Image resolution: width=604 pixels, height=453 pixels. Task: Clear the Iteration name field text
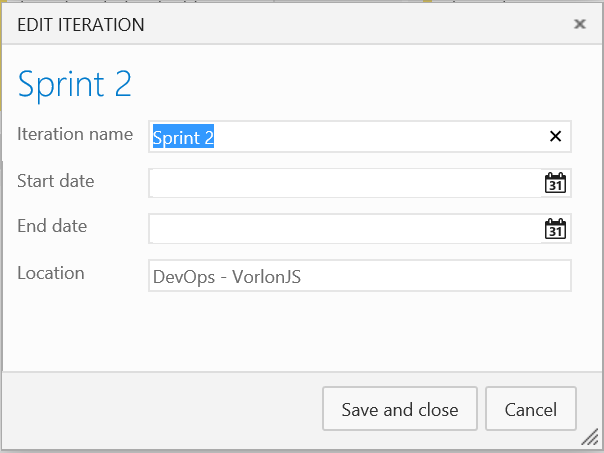[555, 137]
